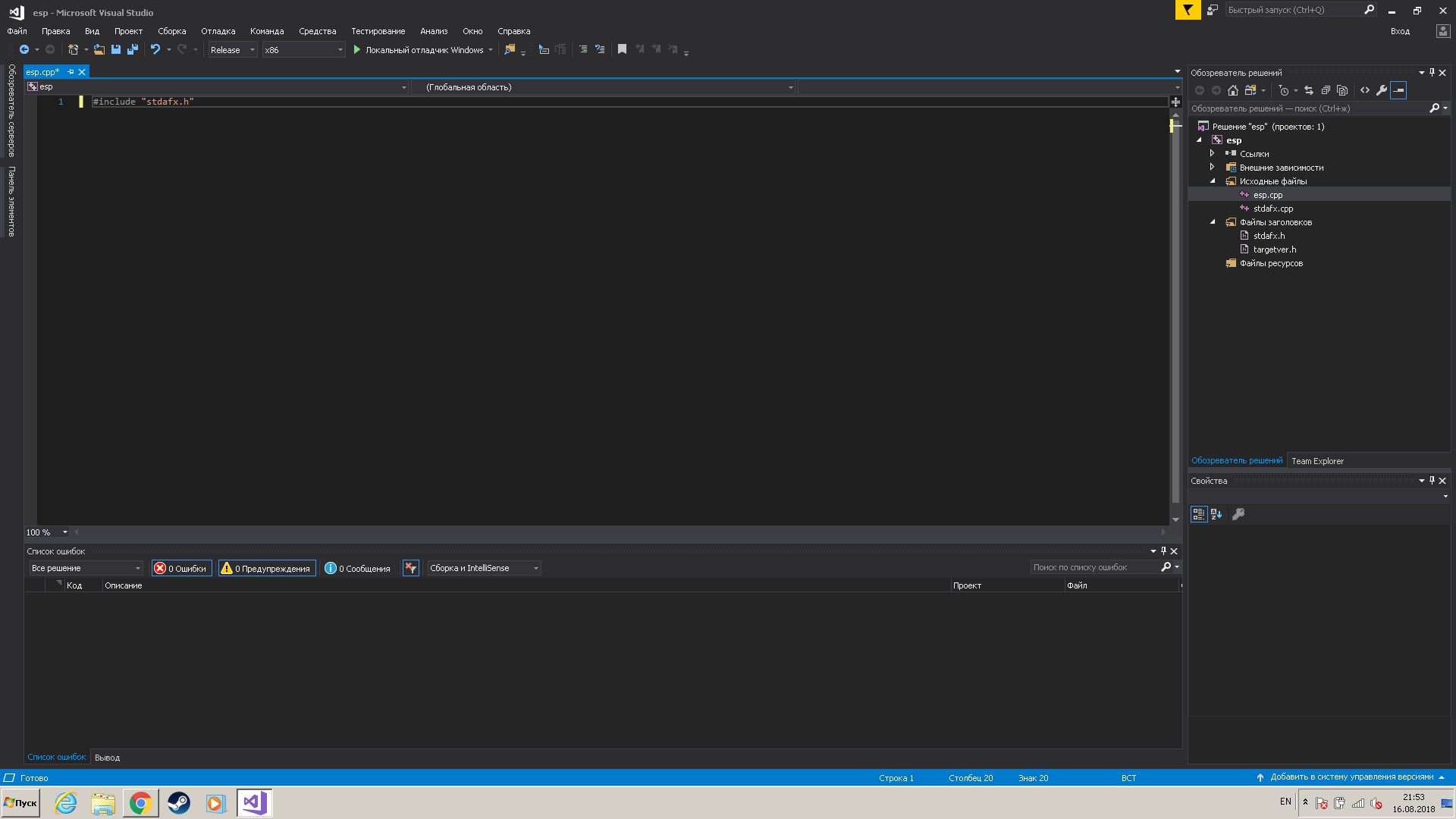Toggle the 0 Предупреждения warnings filter
This screenshot has height=819, width=1456.
(x=267, y=568)
